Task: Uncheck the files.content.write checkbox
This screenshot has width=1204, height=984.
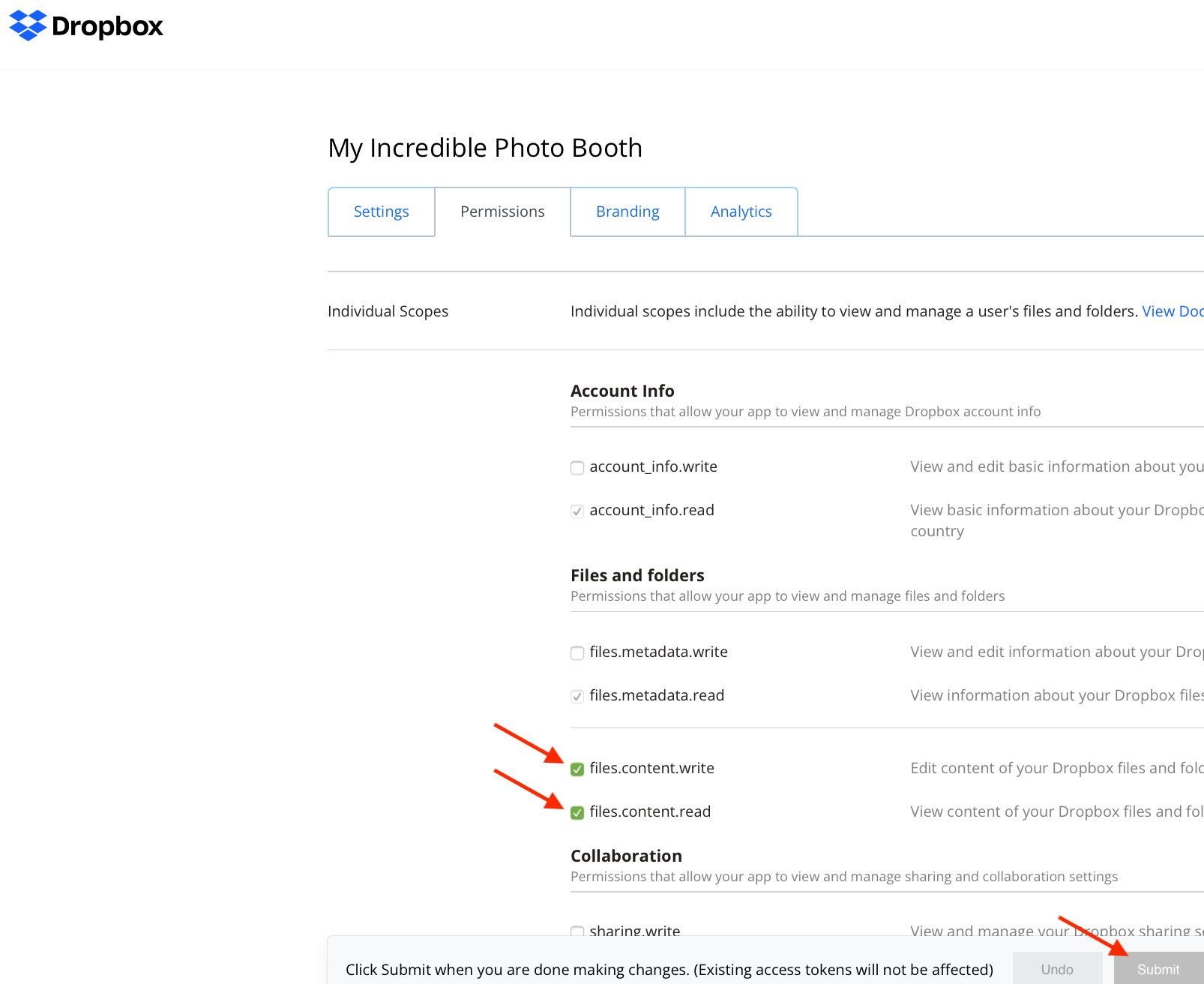Action: pos(577,769)
